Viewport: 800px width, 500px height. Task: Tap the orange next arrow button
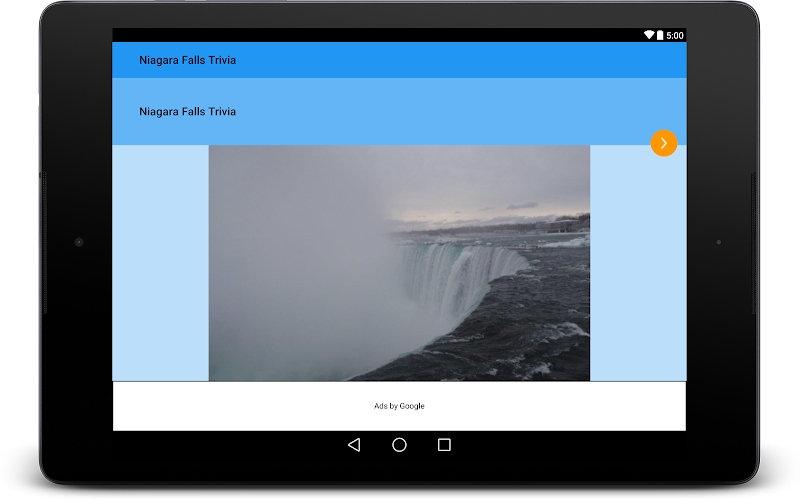[663, 143]
